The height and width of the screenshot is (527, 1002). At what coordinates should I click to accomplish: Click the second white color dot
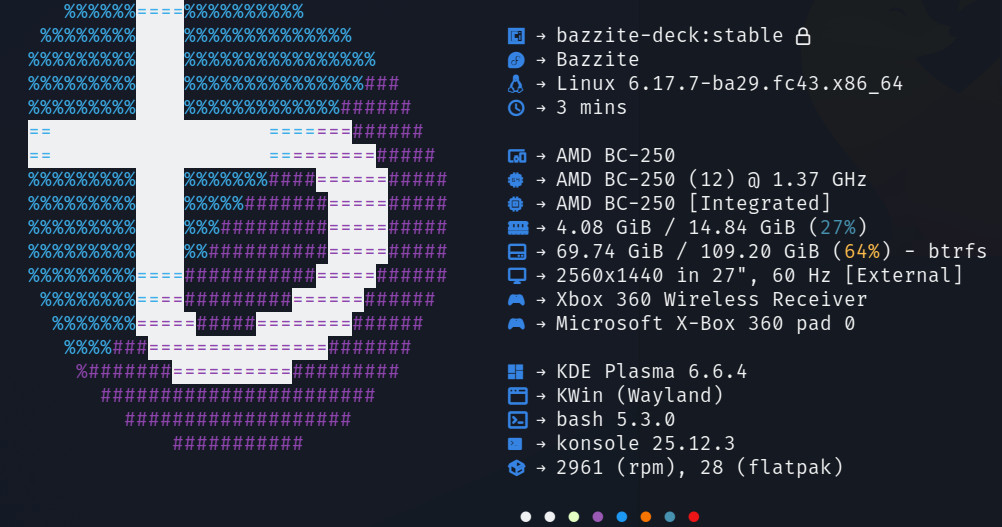click(x=550, y=517)
